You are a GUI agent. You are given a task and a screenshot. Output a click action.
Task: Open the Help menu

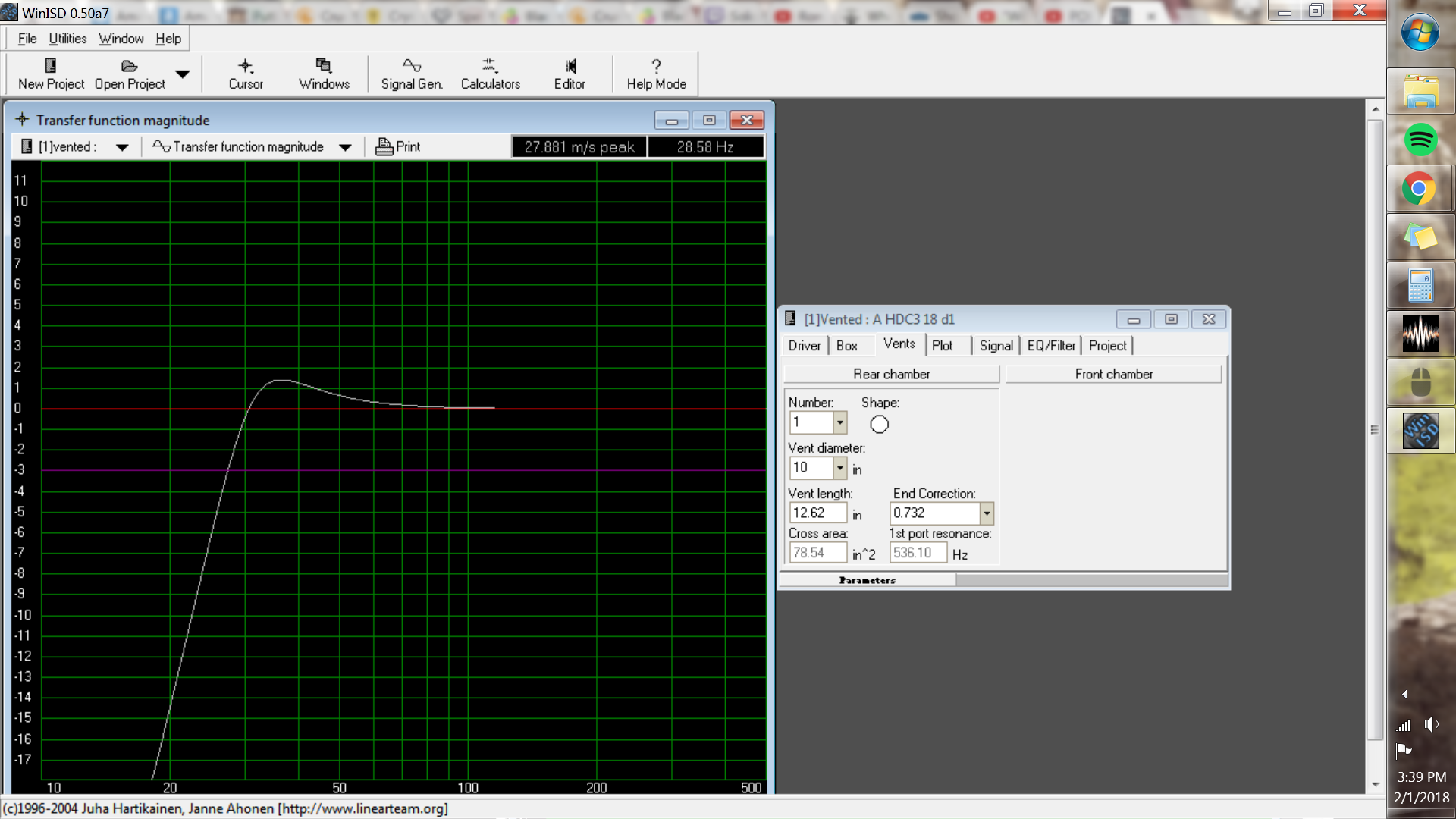click(x=168, y=39)
